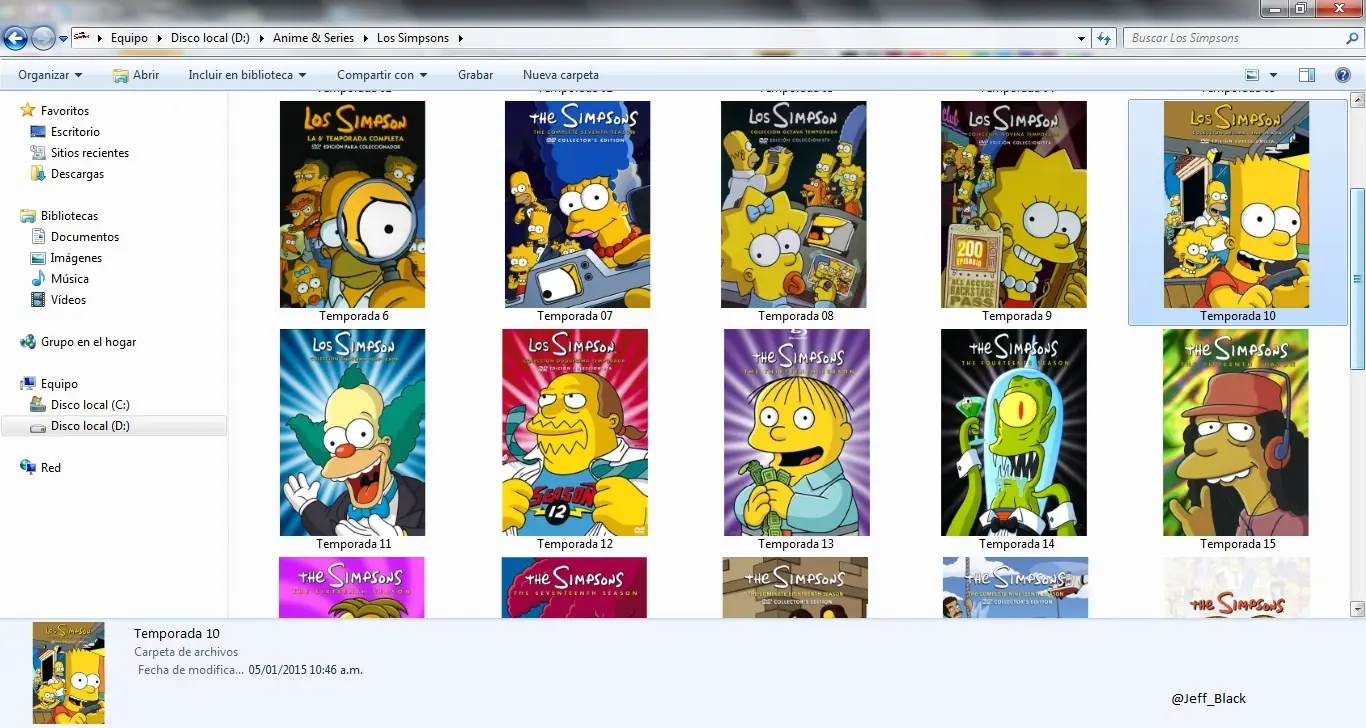Click the Grabar toolbar button
Image resolution: width=1366 pixels, height=728 pixels.
pyautogui.click(x=476, y=75)
